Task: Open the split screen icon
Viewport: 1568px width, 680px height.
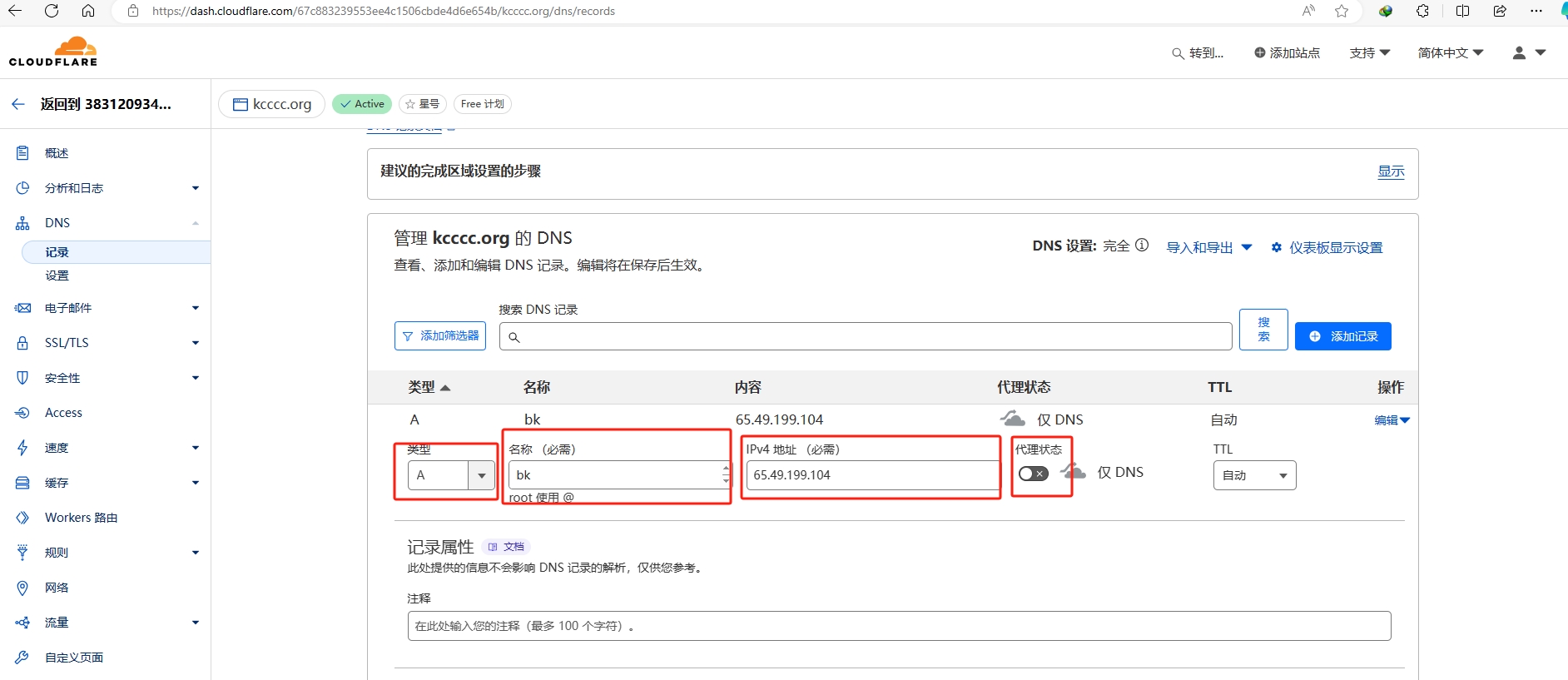Action: point(1462,11)
